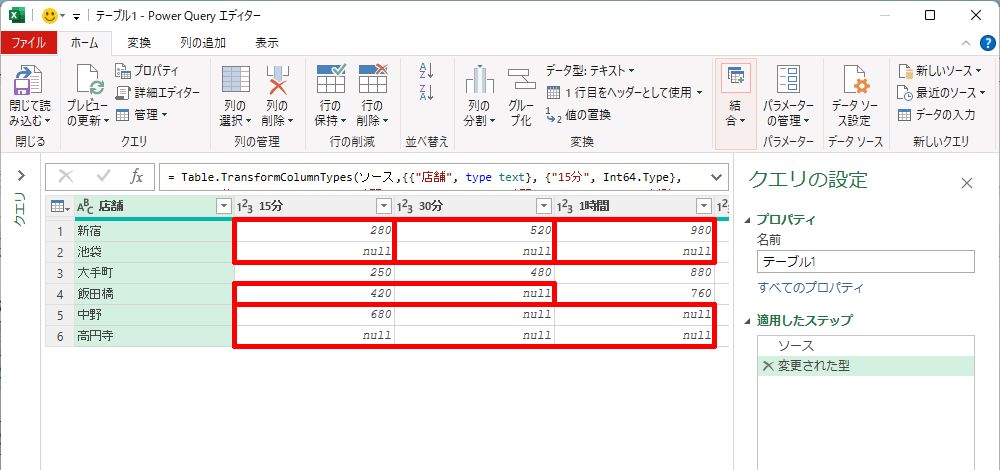Screen dimensions: 1000x470
Task: Click the すべてのプロパティ link
Action: (810, 288)
